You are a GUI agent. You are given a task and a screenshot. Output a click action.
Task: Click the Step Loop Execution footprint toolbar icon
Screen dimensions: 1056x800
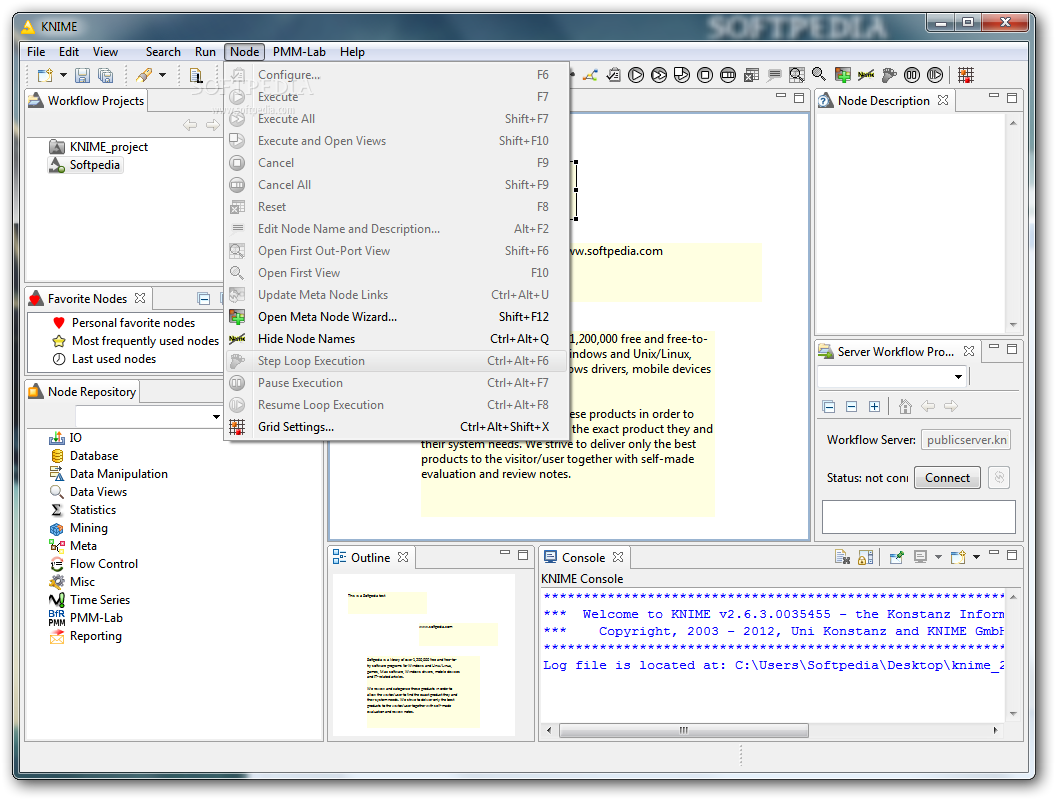(x=889, y=75)
